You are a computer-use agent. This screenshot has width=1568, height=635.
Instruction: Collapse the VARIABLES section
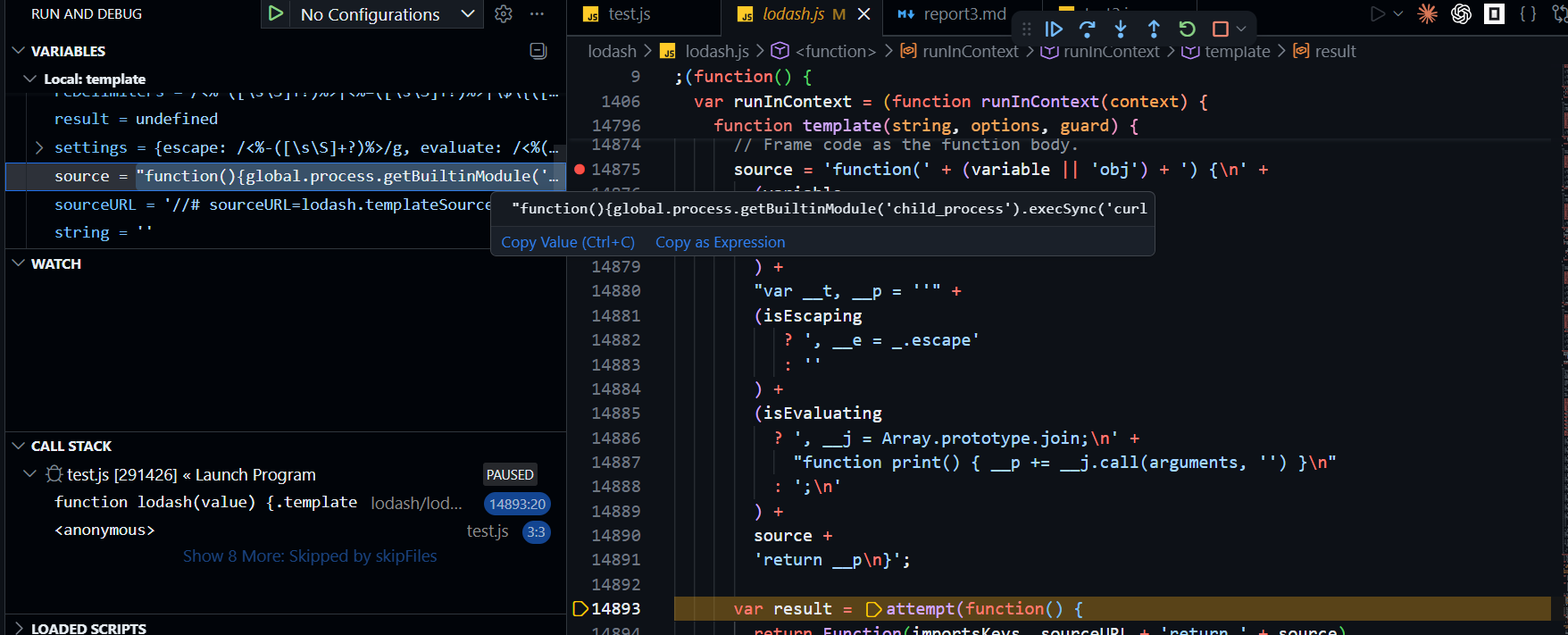point(18,51)
